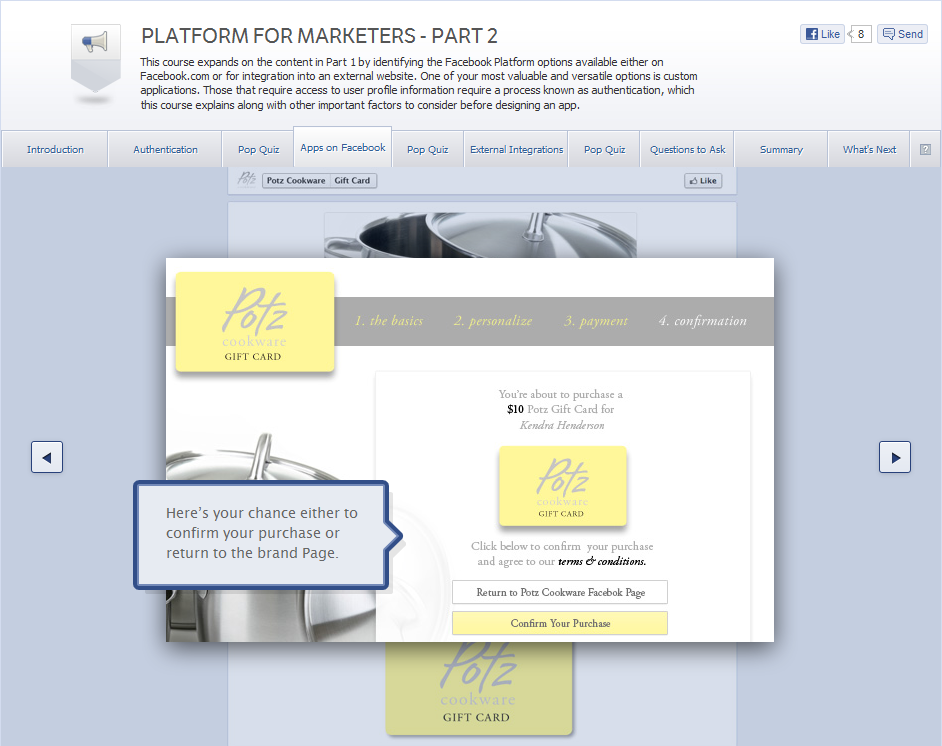Click Return to Potz Cookware Facebook Page
Viewport: 942px width, 746px height.
(560, 592)
